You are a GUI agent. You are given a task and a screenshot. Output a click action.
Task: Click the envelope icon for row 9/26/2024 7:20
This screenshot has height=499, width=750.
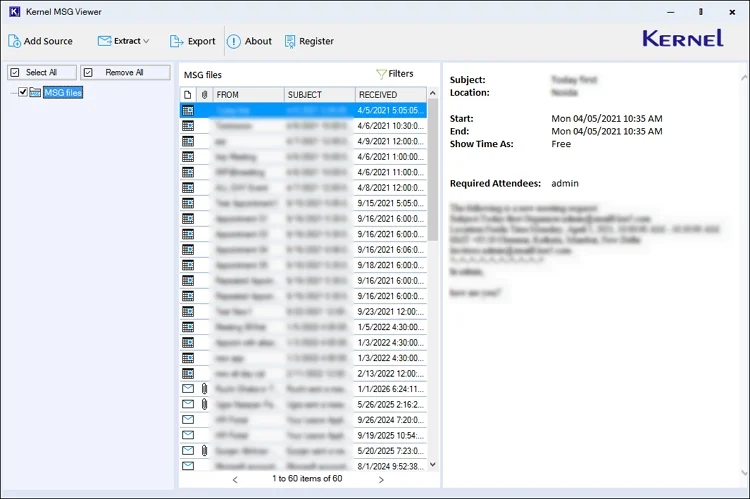(188, 420)
